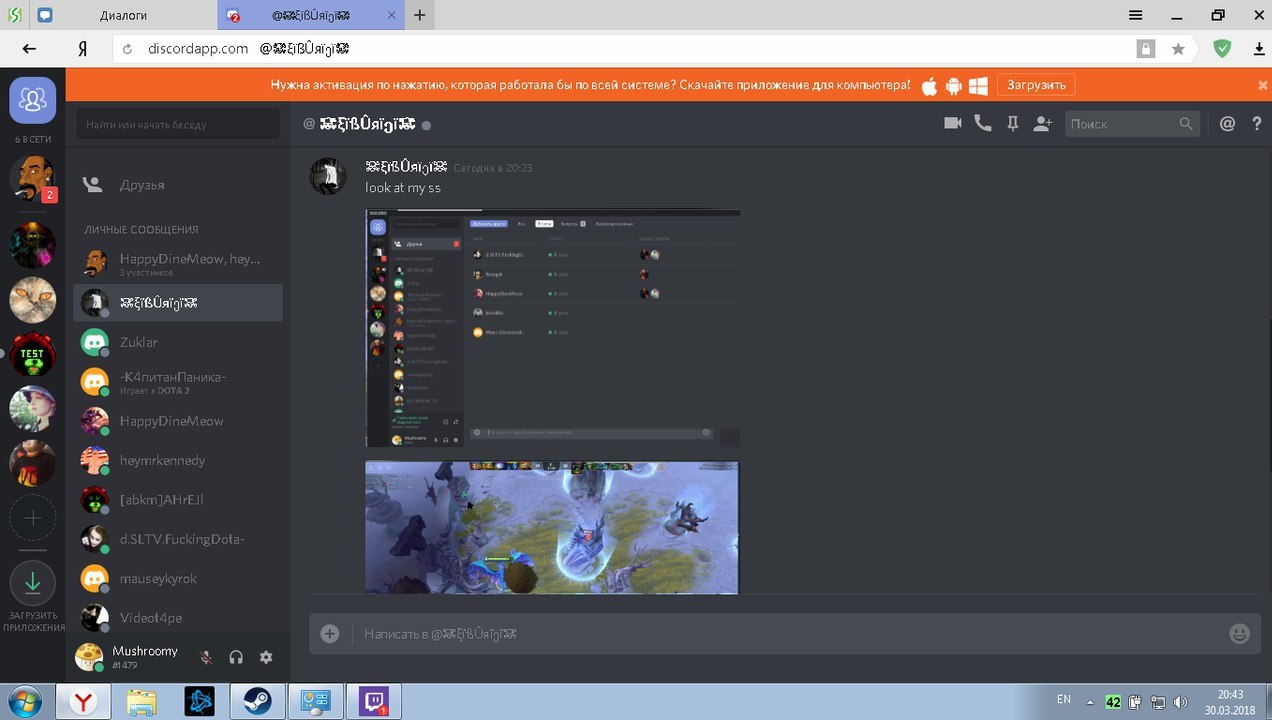Open the Windows Start menu

[x=24, y=700]
